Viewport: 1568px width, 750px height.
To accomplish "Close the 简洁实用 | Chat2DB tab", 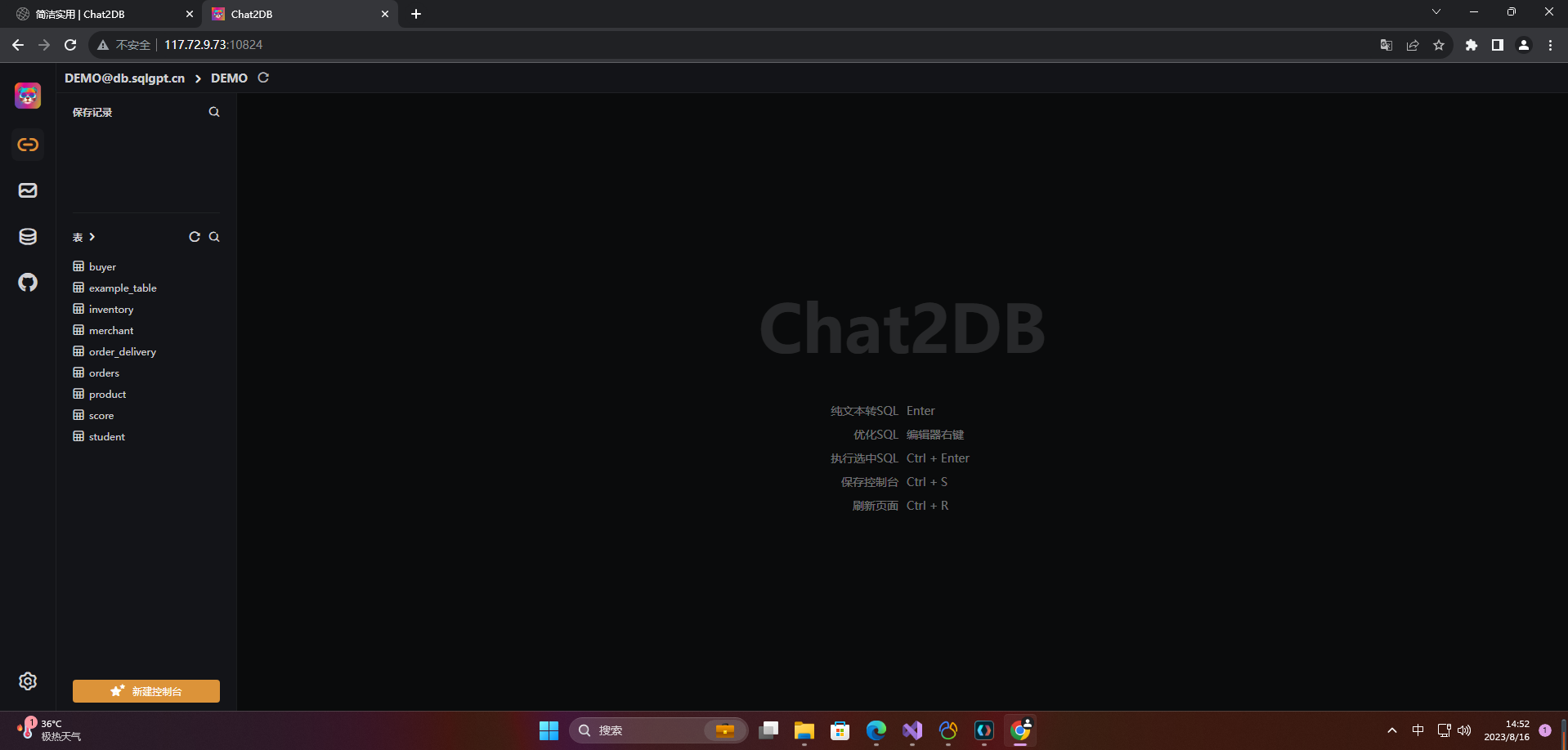I will (x=190, y=14).
